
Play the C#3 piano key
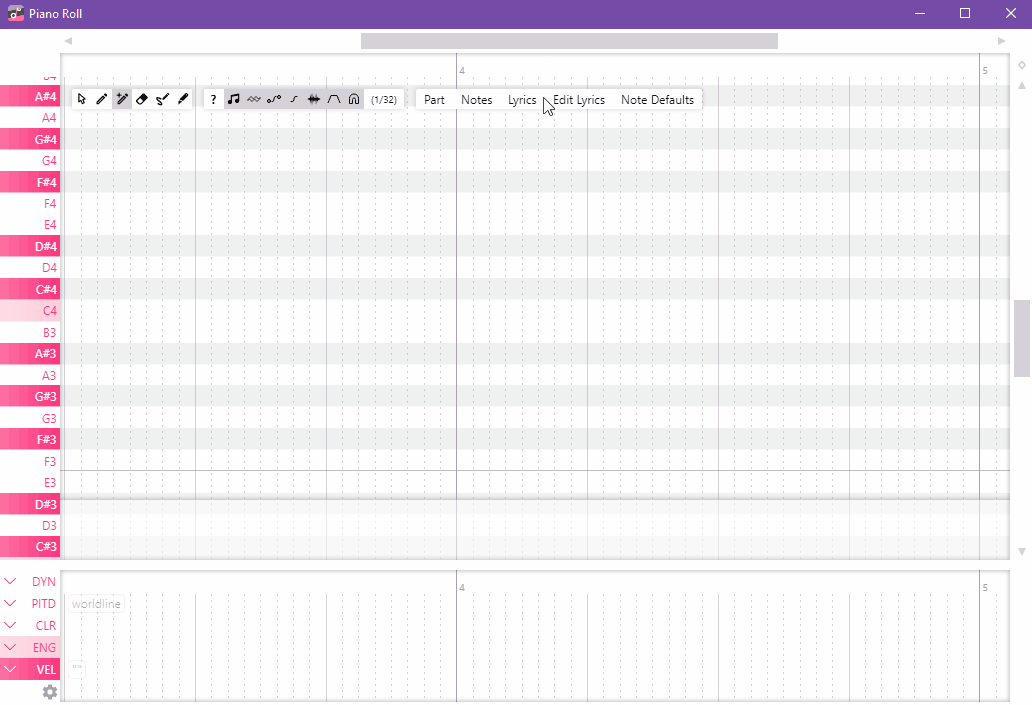pos(30,546)
